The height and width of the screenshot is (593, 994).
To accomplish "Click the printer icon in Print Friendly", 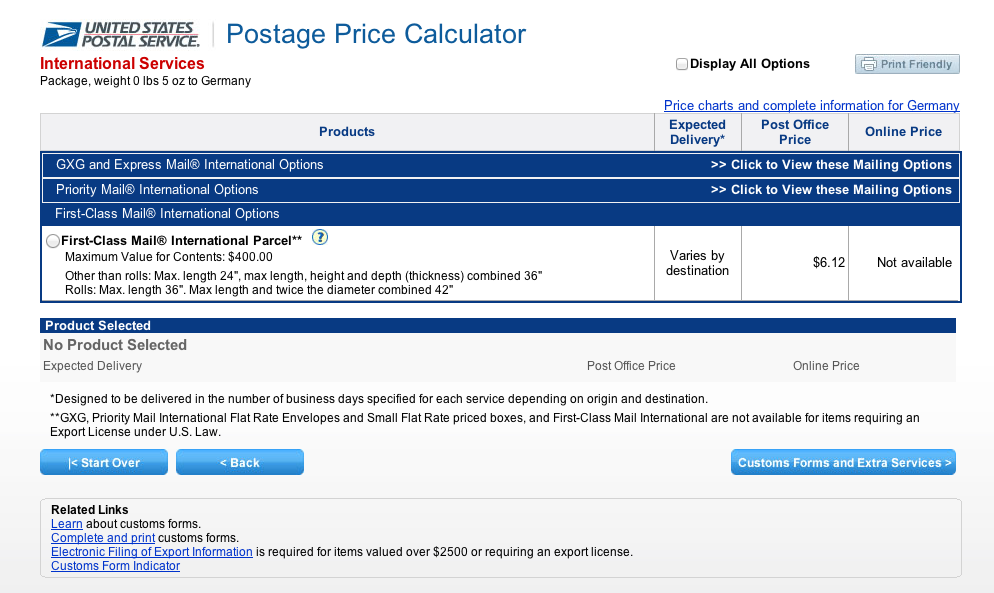I will (868, 64).
